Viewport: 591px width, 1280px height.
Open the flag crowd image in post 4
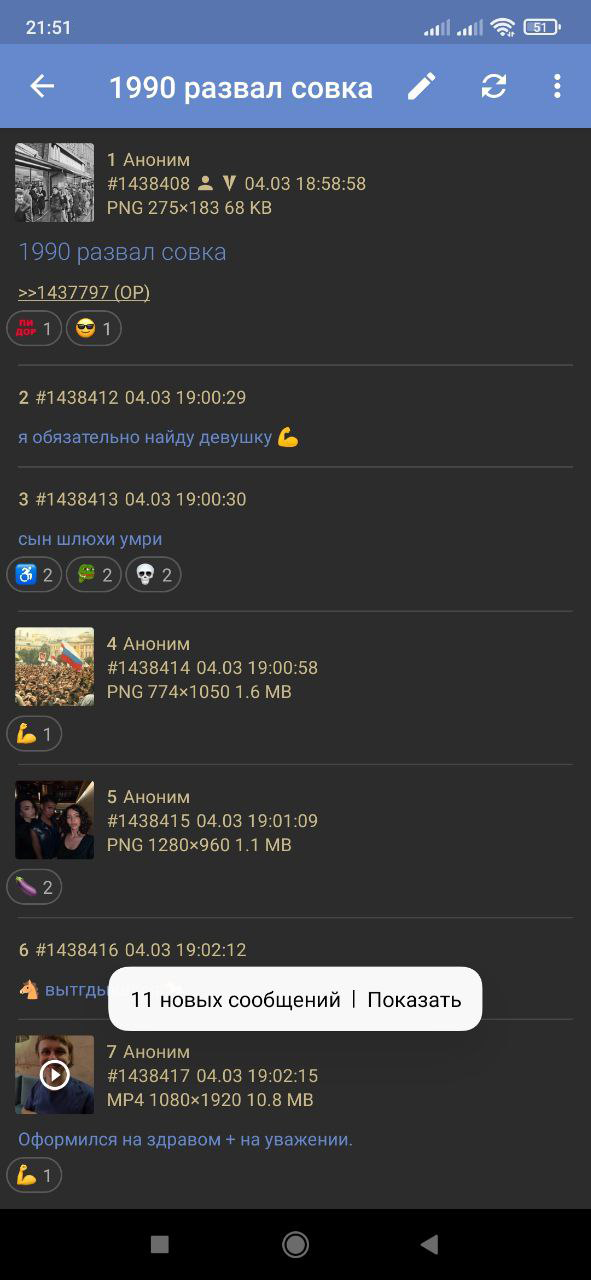coord(55,667)
